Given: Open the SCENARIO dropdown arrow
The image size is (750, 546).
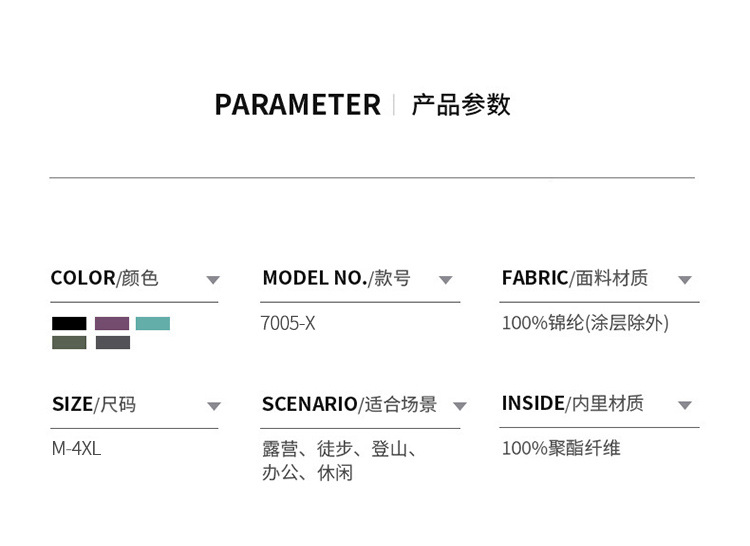Looking at the screenshot, I should (x=459, y=406).
